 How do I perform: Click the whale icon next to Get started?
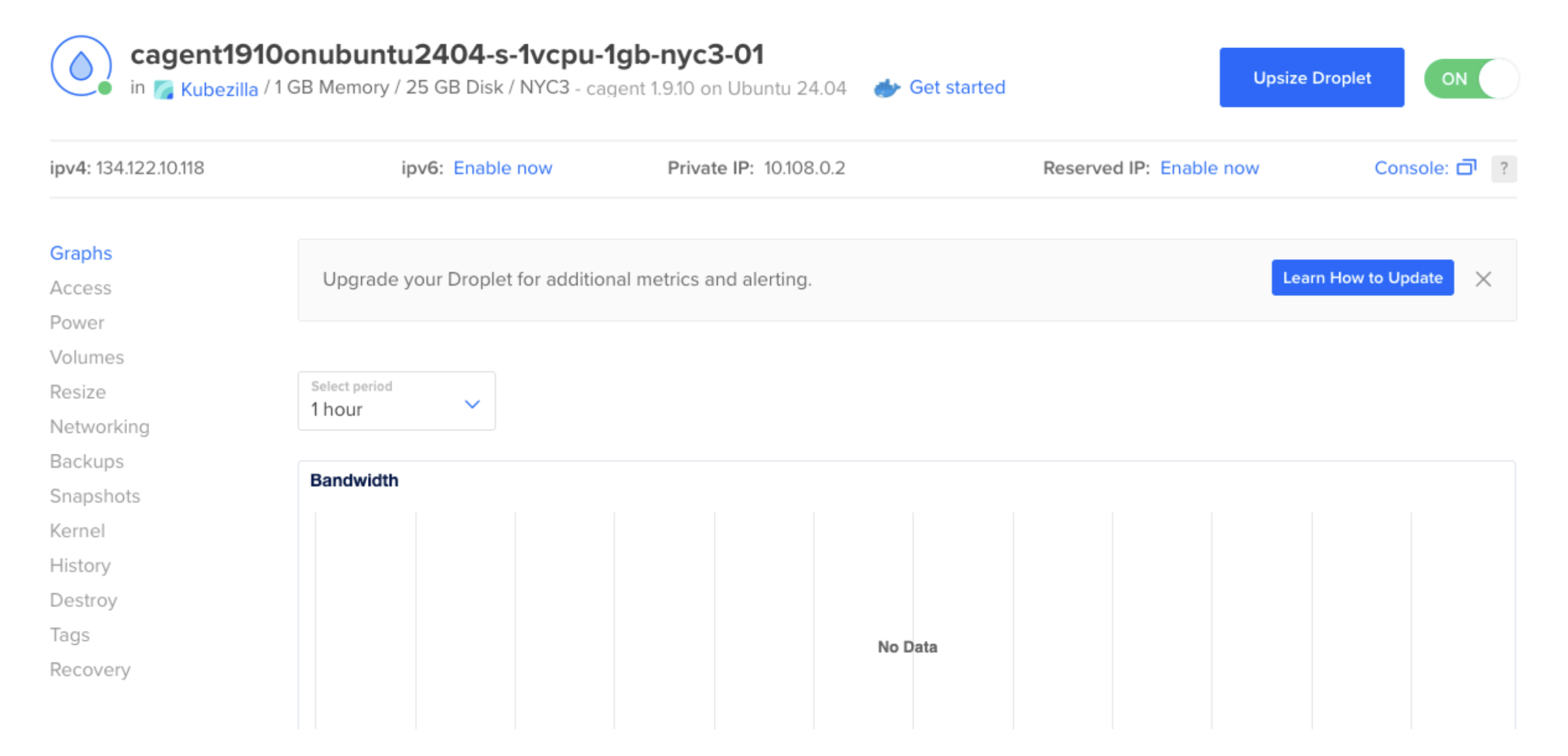tap(885, 88)
